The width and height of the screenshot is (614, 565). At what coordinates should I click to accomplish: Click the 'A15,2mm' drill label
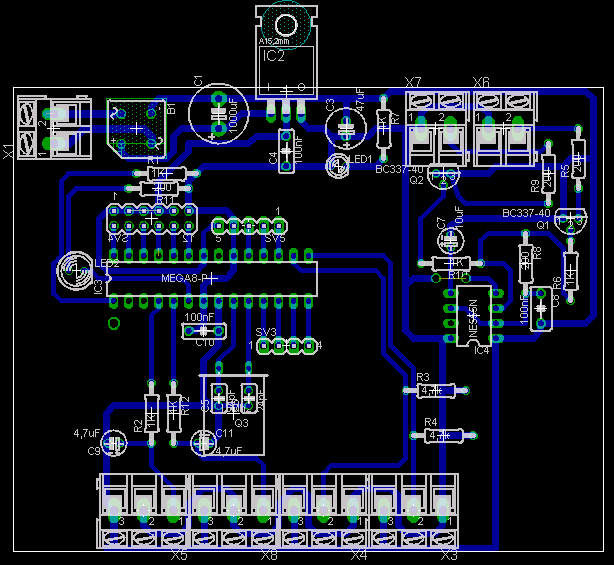pos(274,41)
